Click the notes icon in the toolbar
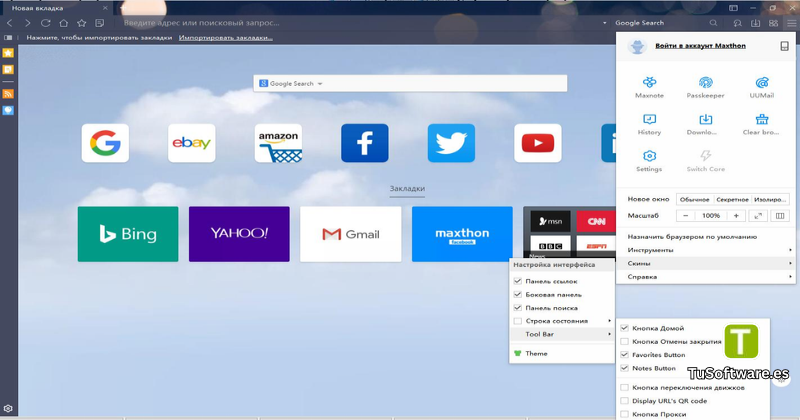 [x=99, y=23]
